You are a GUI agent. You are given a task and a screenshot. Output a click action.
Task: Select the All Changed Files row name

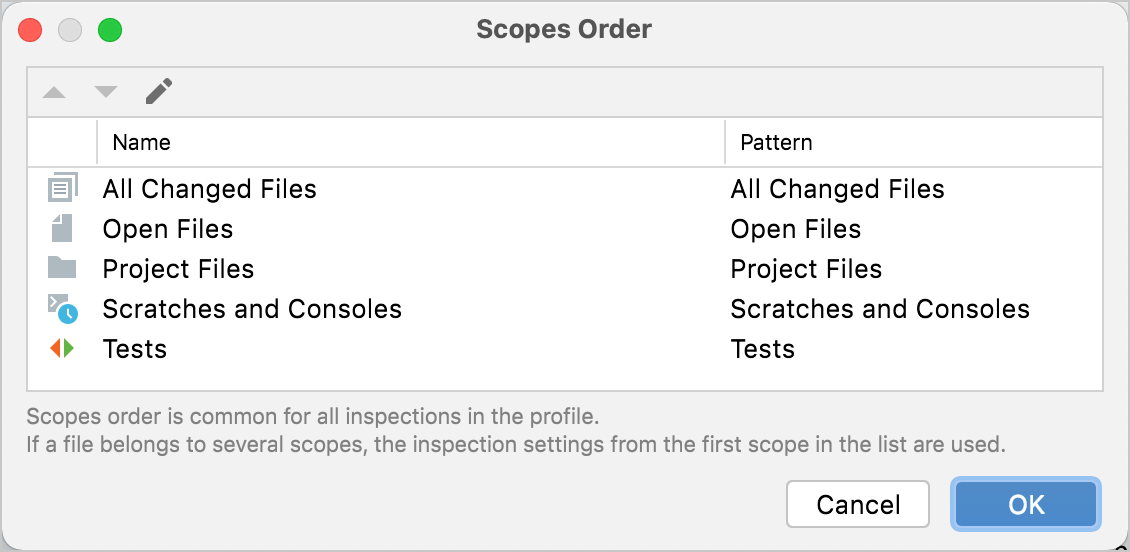209,189
